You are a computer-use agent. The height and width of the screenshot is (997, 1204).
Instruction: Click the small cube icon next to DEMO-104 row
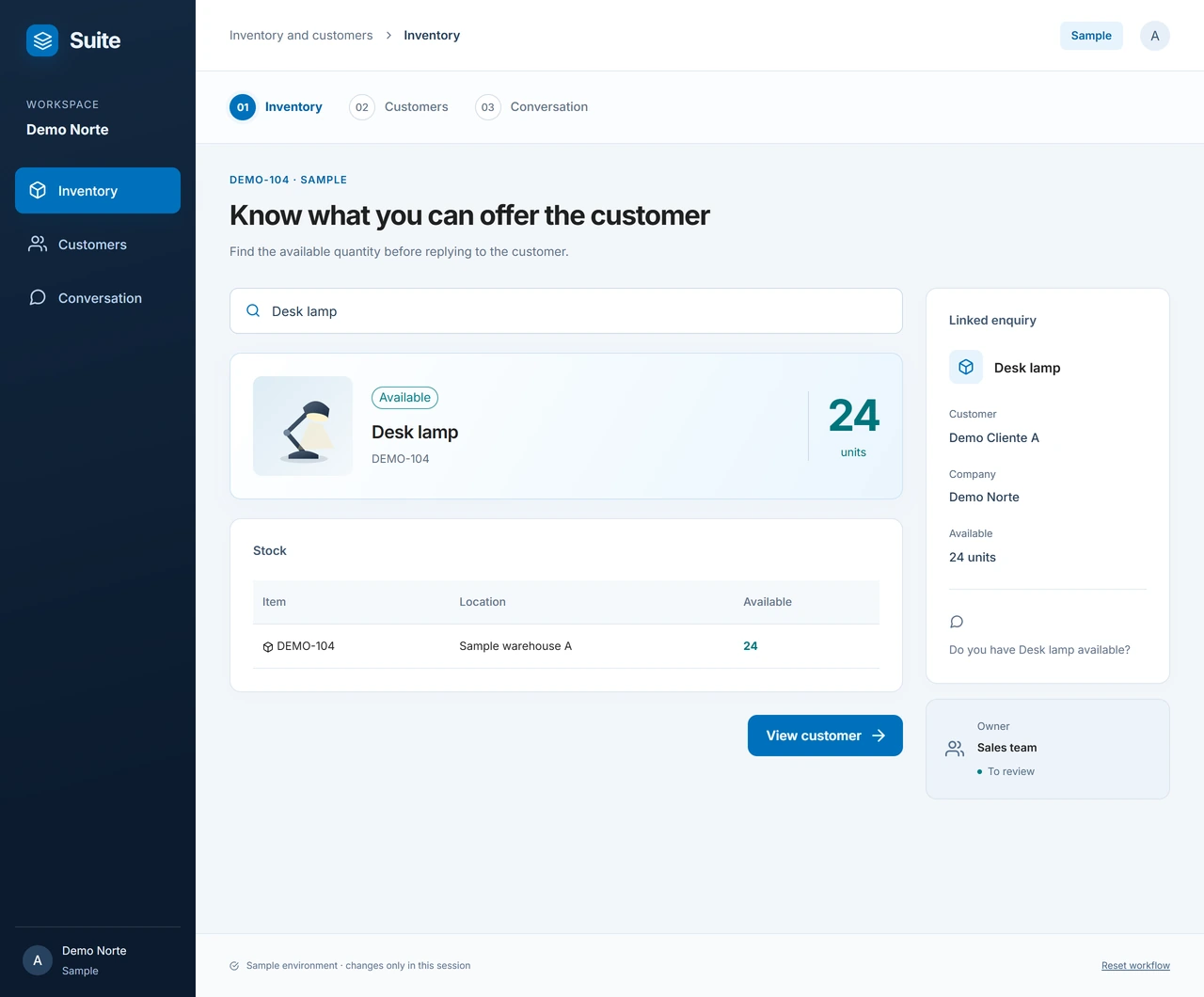[268, 647]
